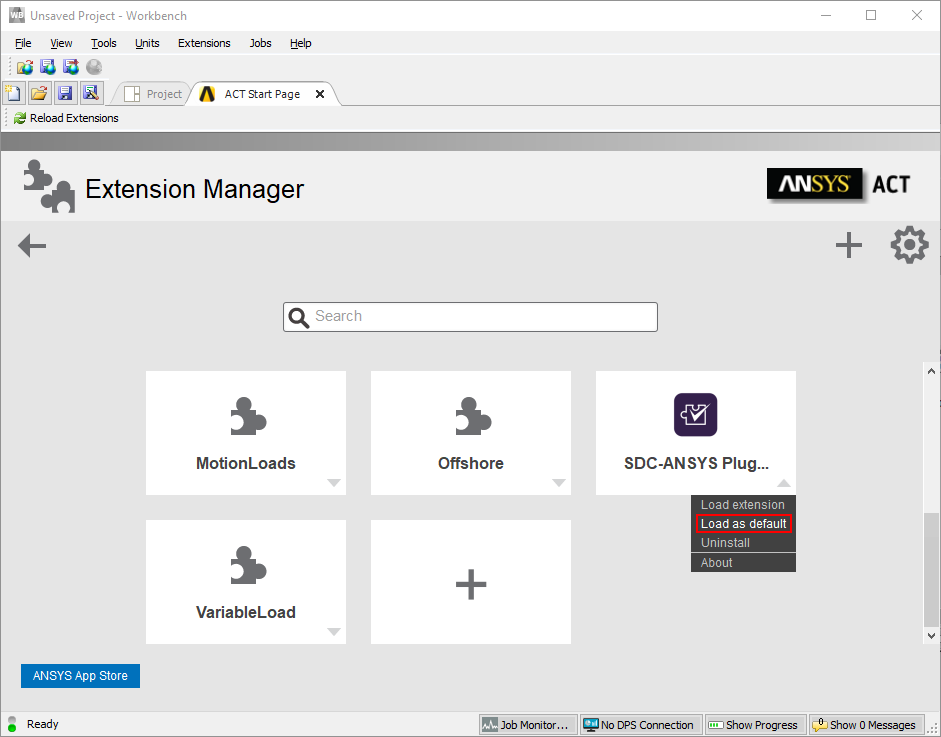Select the VariableLoad extension tile

tap(246, 582)
